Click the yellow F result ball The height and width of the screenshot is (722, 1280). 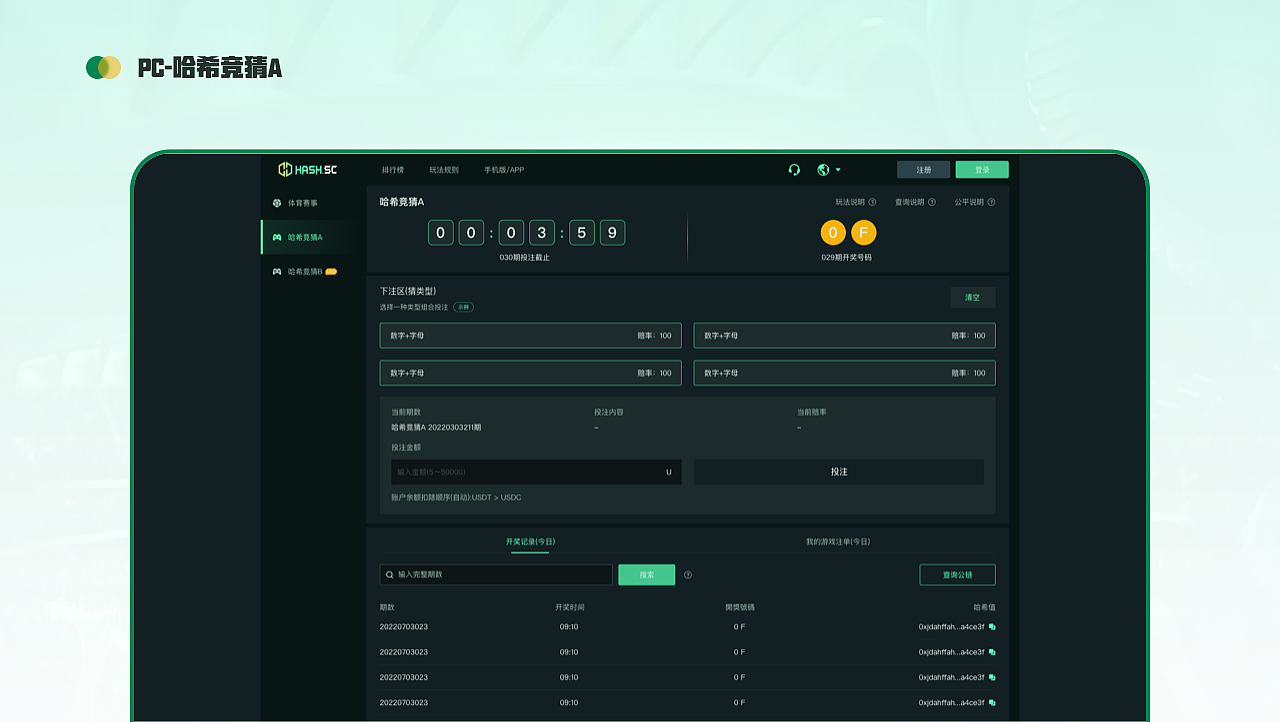[x=864, y=233]
